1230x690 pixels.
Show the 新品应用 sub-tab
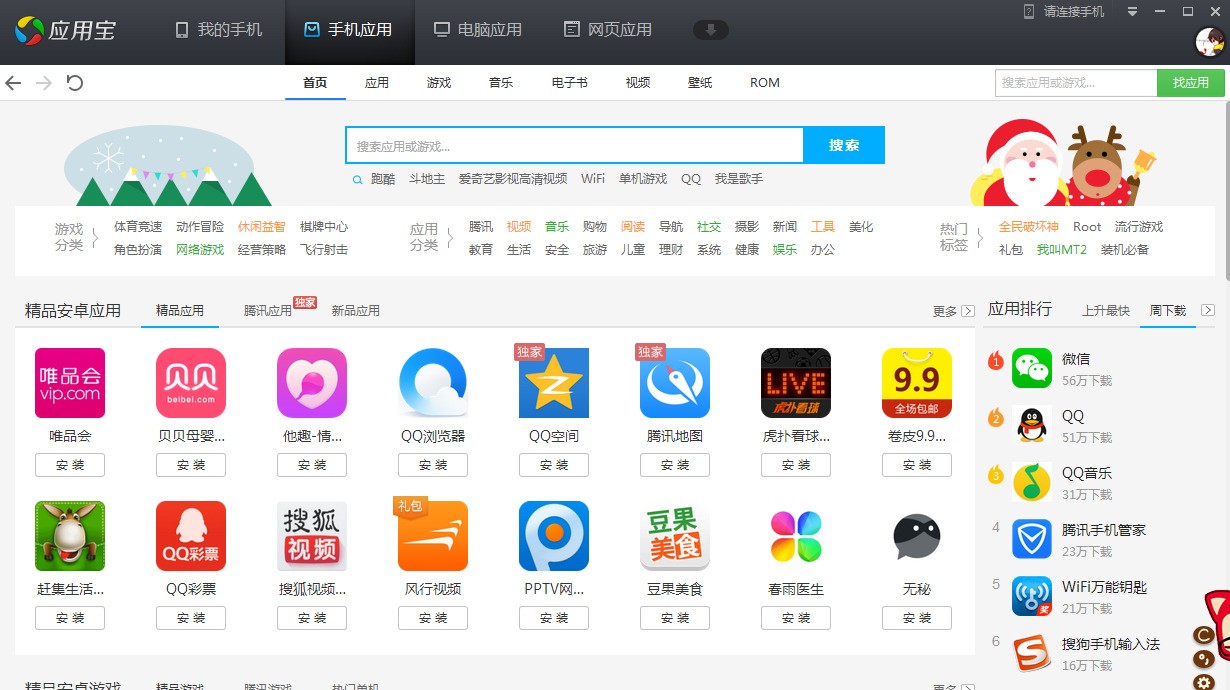[x=356, y=311]
